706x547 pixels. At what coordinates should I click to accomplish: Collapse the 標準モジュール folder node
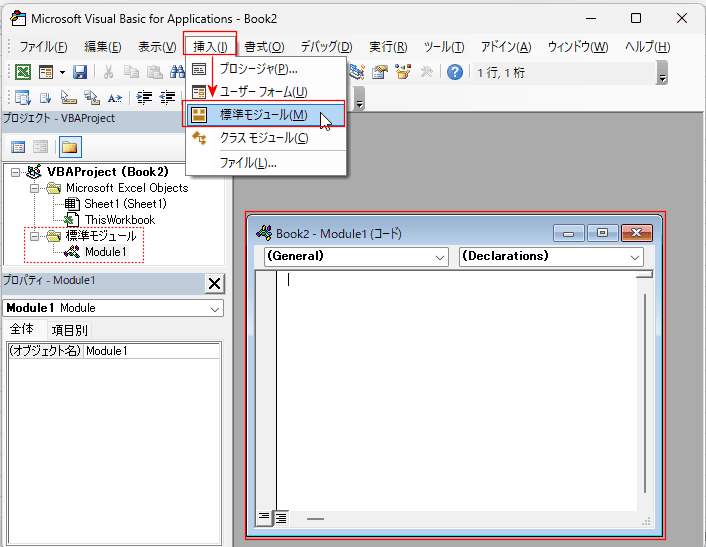coord(34,236)
